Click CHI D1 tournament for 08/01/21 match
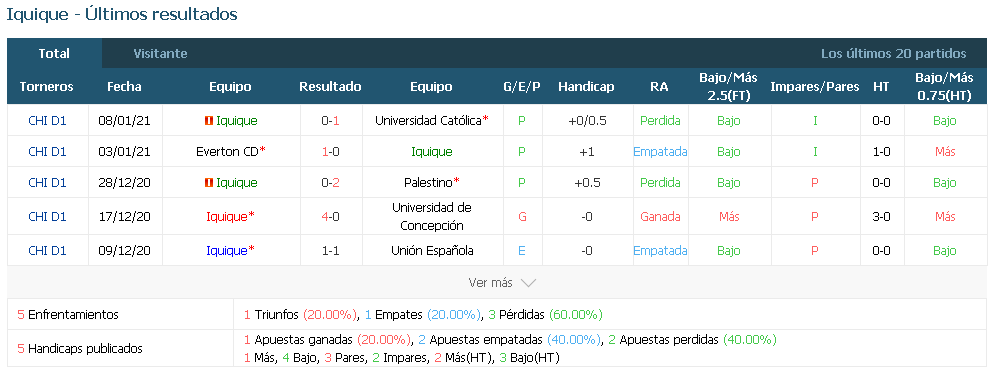Viewport: 1000px width, 375px height. click(x=47, y=121)
